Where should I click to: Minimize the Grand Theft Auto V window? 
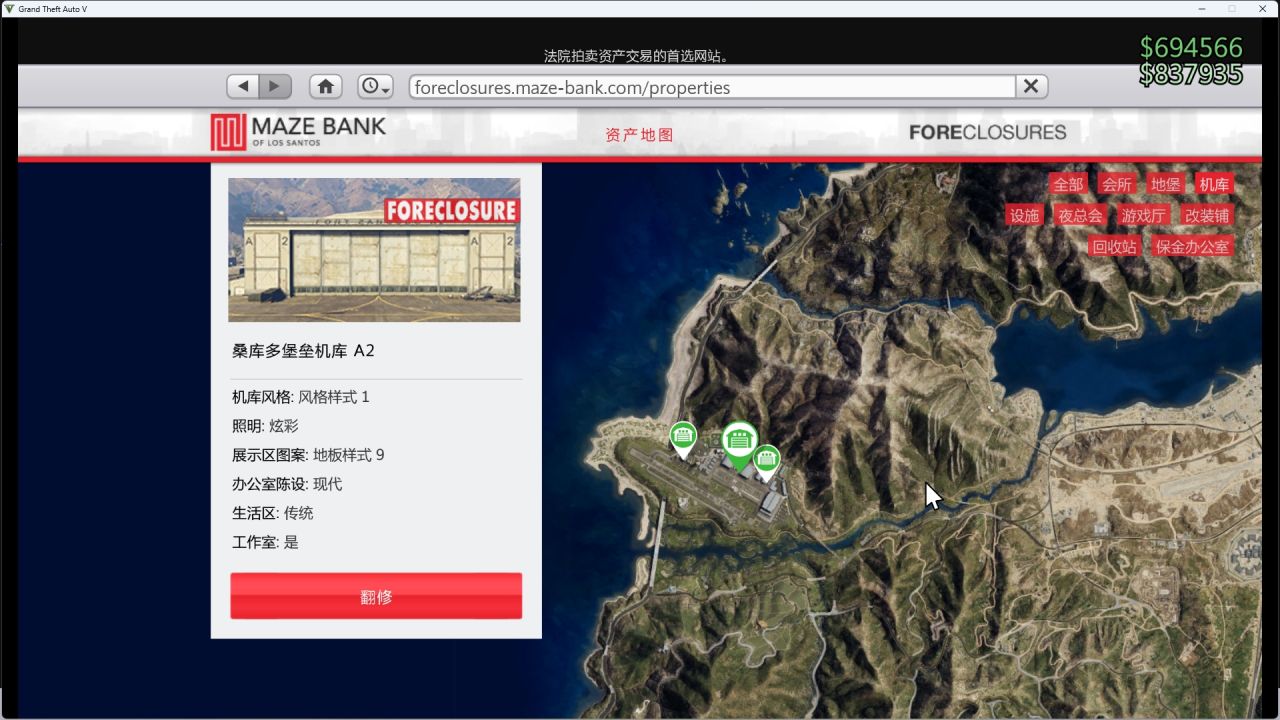click(1201, 8)
